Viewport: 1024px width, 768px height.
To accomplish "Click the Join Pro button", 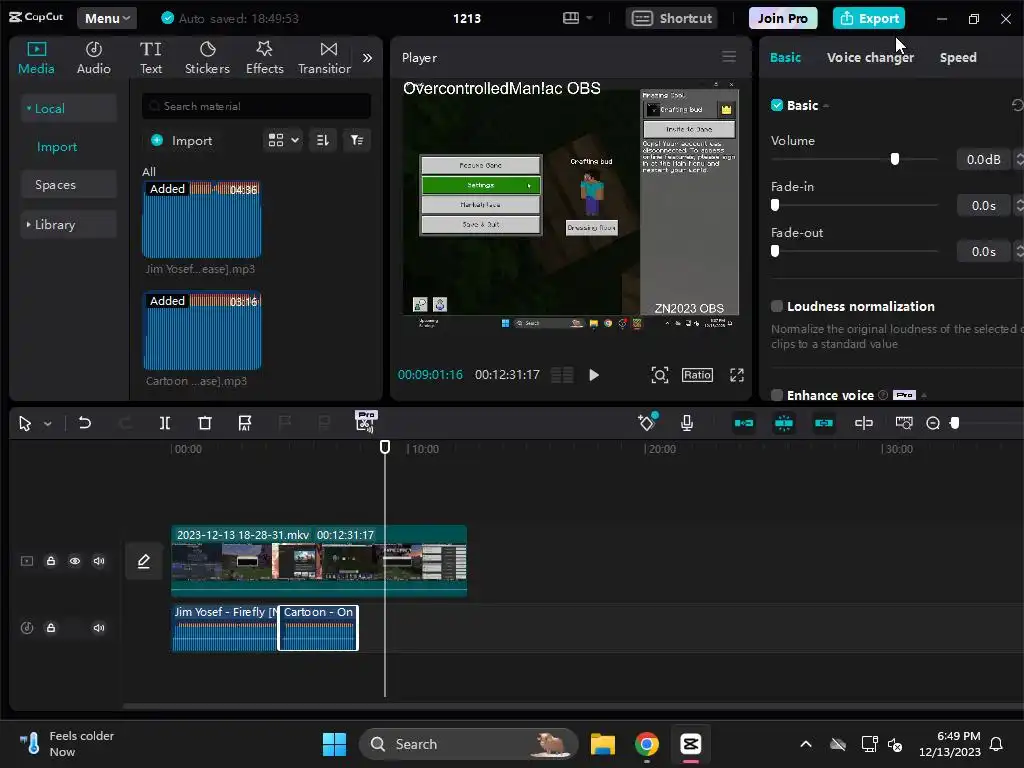I will coord(782,18).
